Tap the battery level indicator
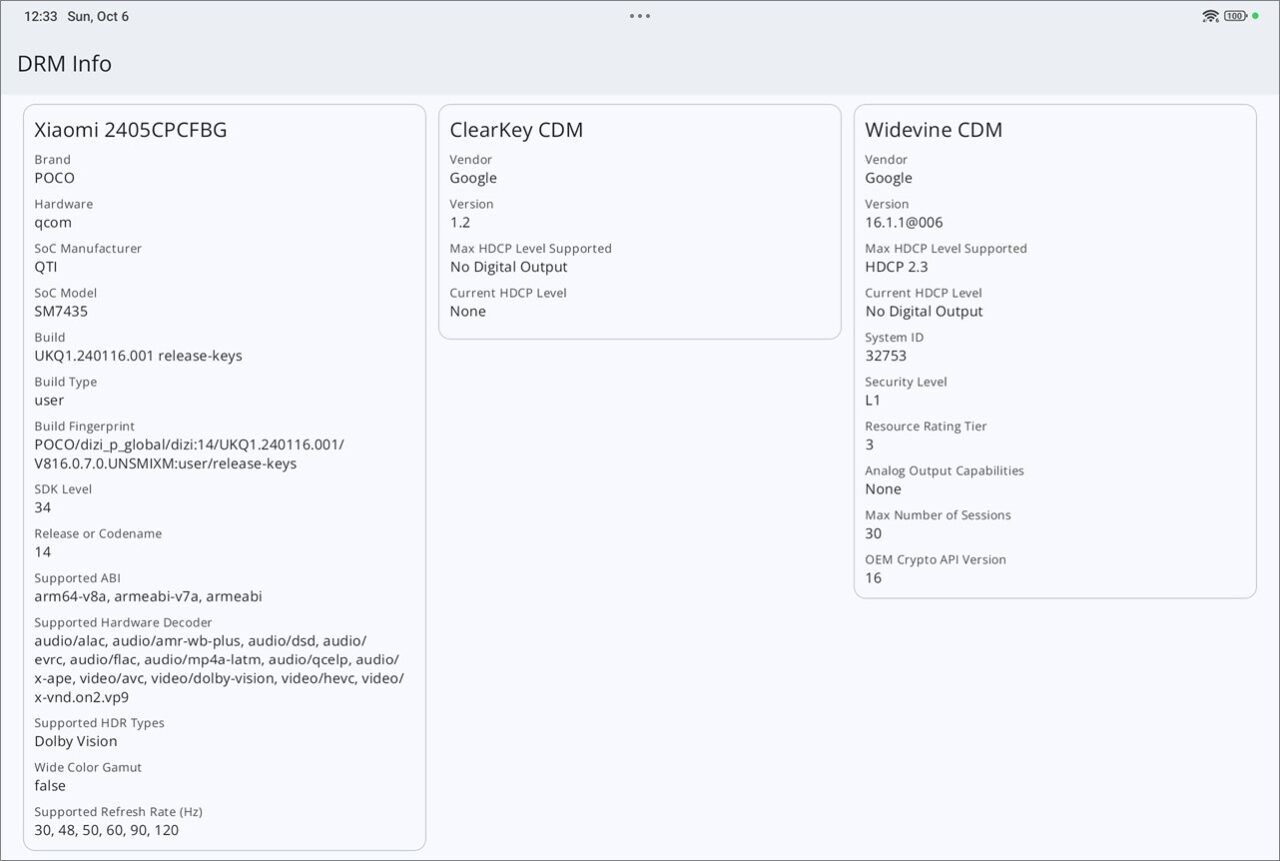 click(1235, 16)
